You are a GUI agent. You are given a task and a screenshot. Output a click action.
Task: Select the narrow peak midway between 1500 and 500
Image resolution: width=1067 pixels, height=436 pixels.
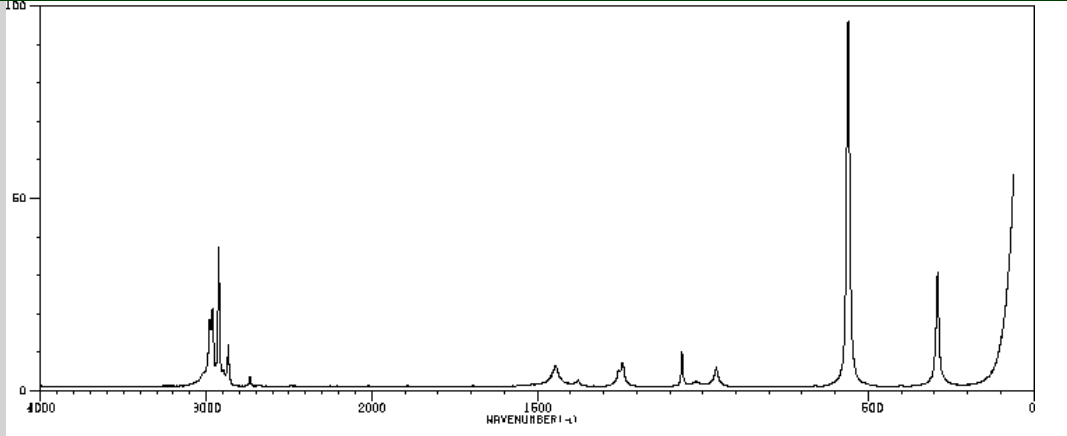pyautogui.click(x=682, y=355)
